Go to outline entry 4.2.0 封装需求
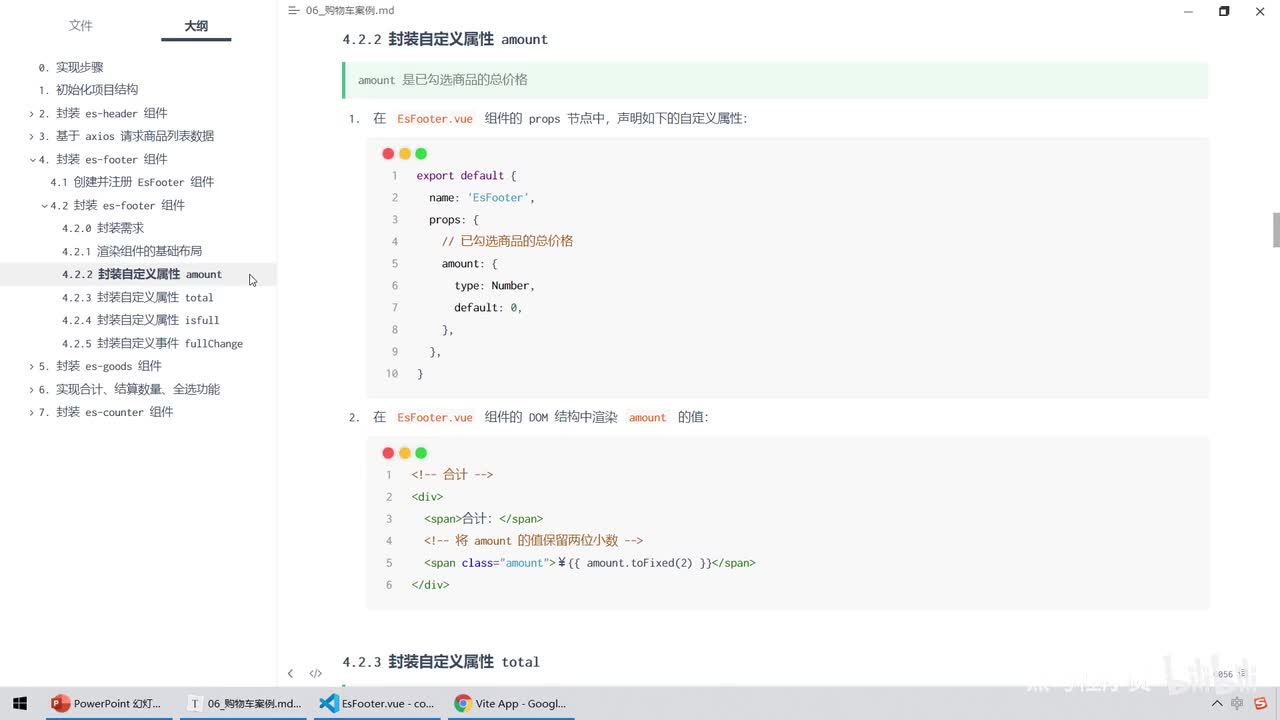 [x=103, y=228]
